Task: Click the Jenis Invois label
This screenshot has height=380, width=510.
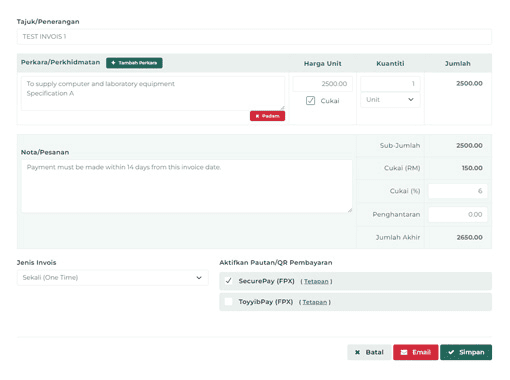Action: pyautogui.click(x=37, y=263)
